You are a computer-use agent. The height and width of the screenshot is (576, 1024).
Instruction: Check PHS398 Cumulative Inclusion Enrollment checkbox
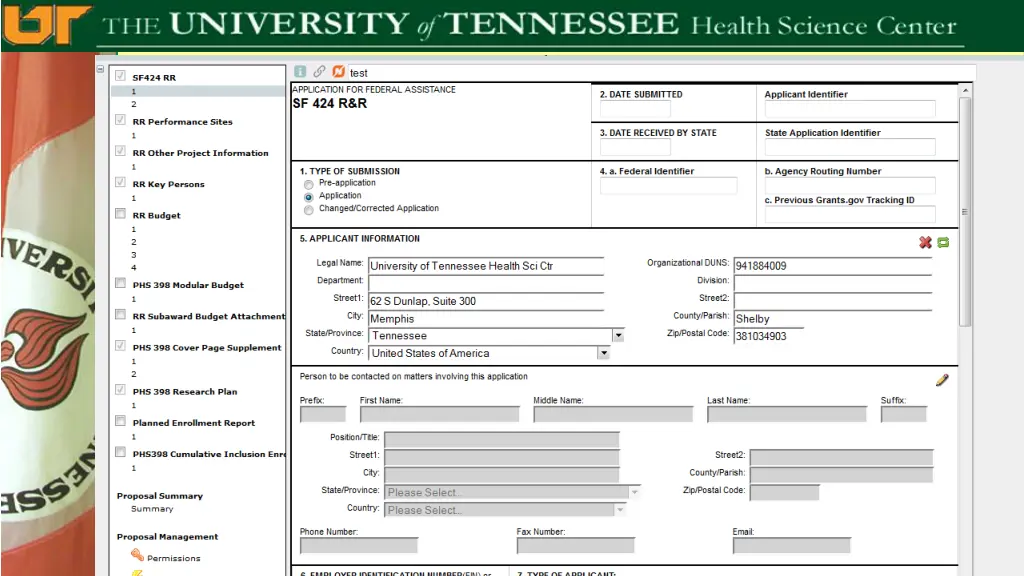tap(120, 453)
